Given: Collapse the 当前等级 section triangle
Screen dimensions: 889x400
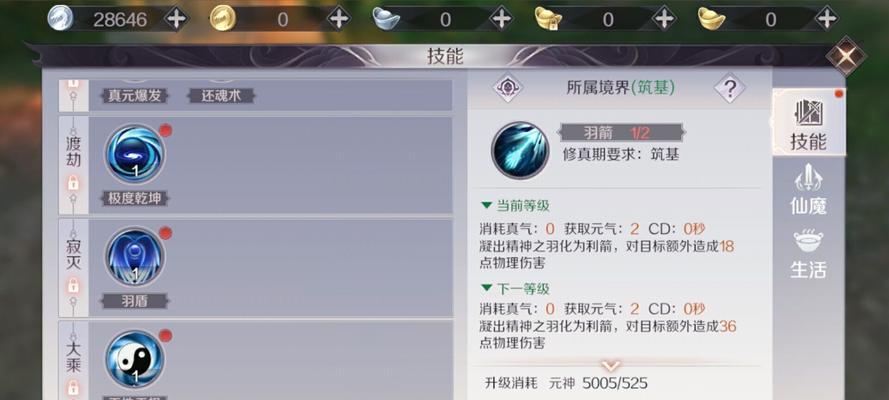Looking at the screenshot, I should pyautogui.click(x=486, y=205).
